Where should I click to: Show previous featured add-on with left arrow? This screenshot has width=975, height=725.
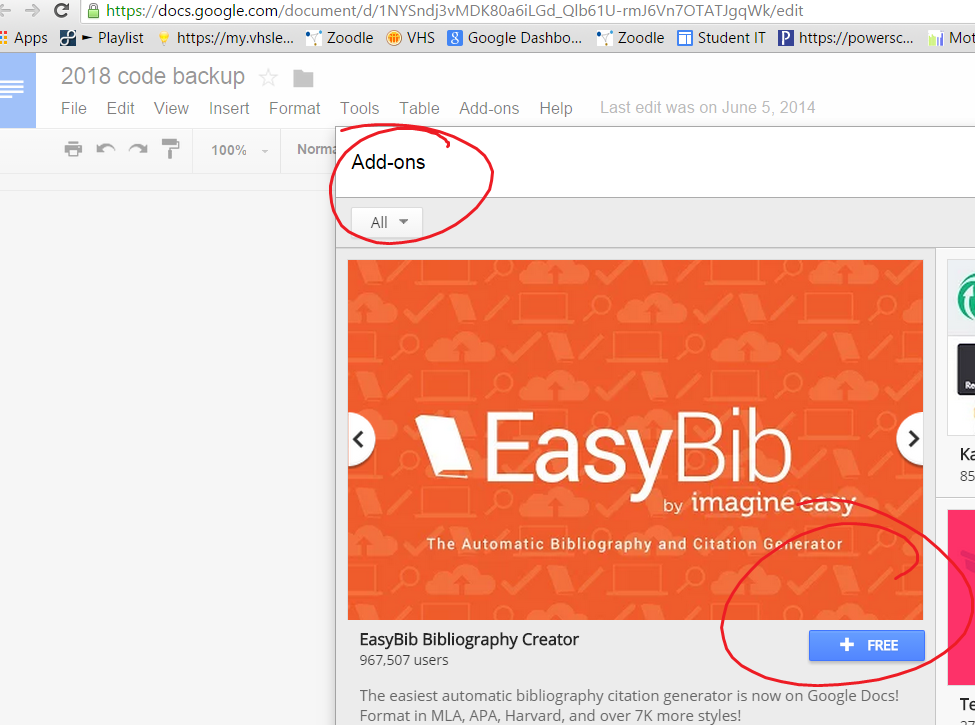(360, 438)
